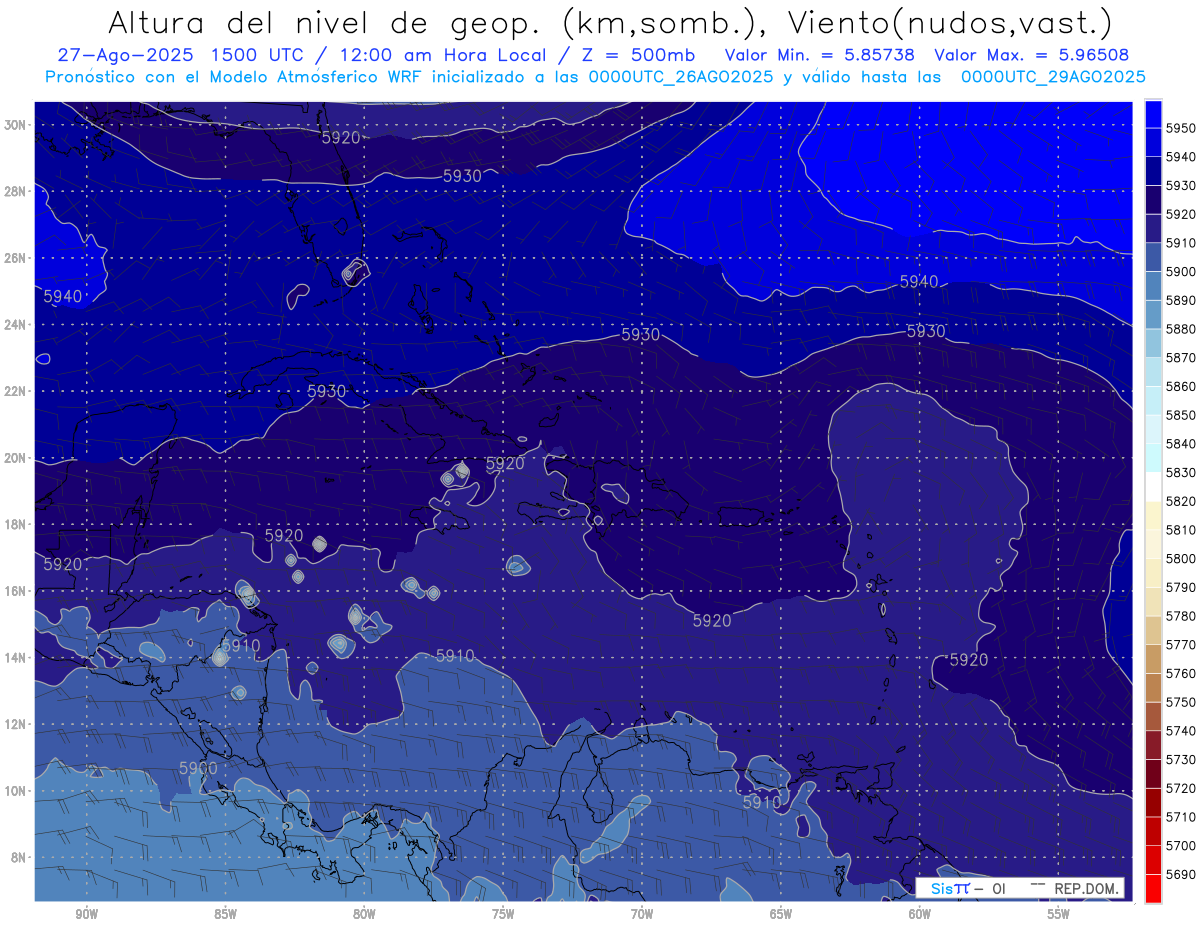This screenshot has height=927, width=1200.
Task: Click the 18N latitude axis label
Action: pos(17,524)
